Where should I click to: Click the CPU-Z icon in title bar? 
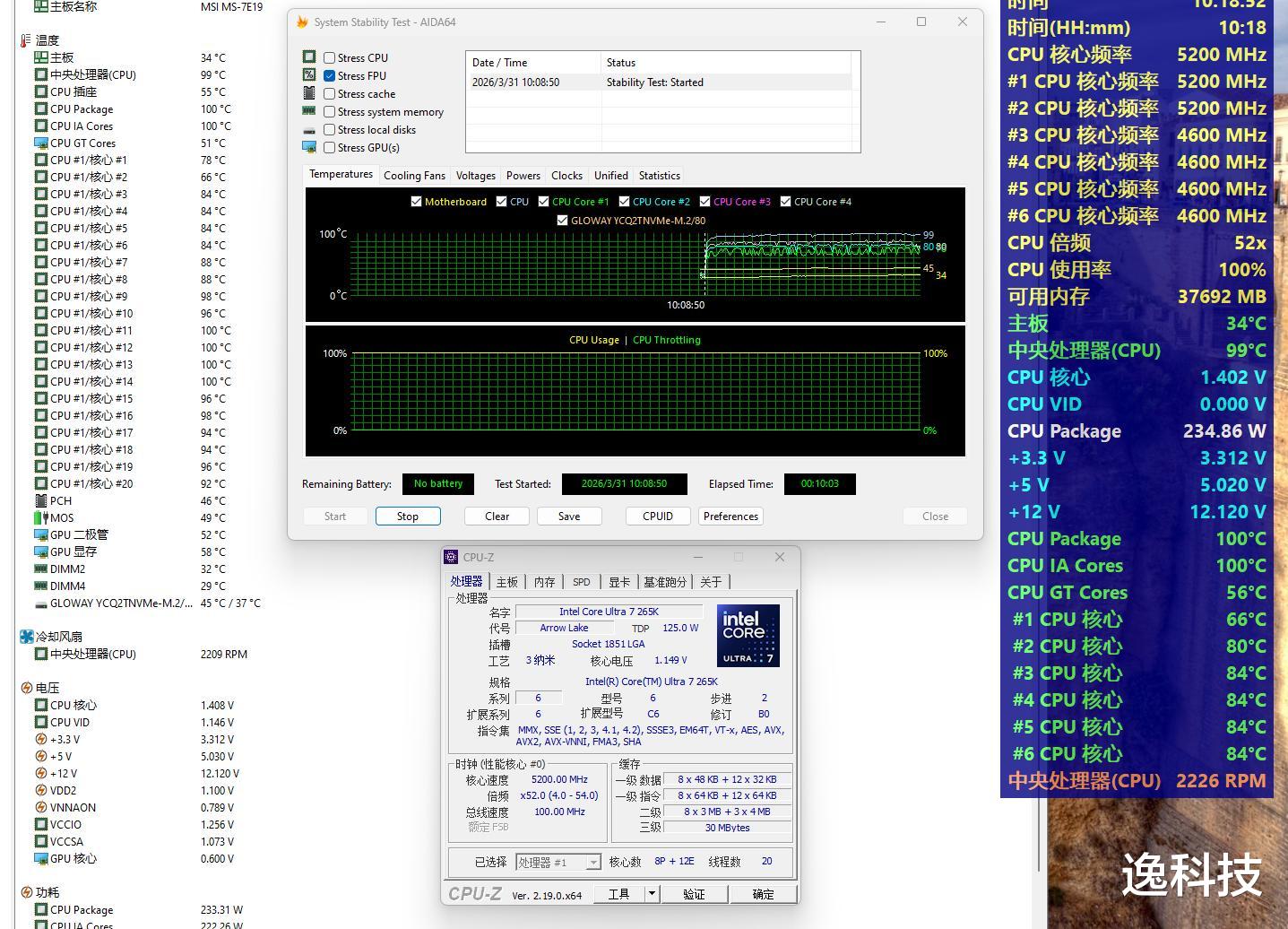(x=451, y=557)
